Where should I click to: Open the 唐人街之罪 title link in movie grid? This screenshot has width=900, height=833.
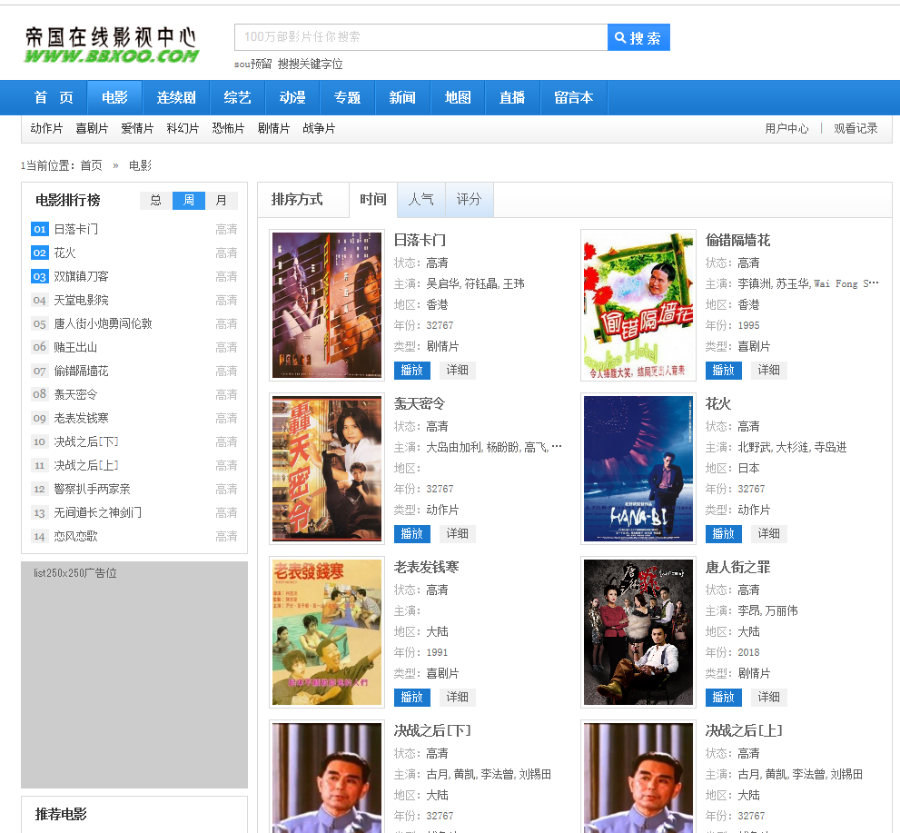click(x=738, y=567)
